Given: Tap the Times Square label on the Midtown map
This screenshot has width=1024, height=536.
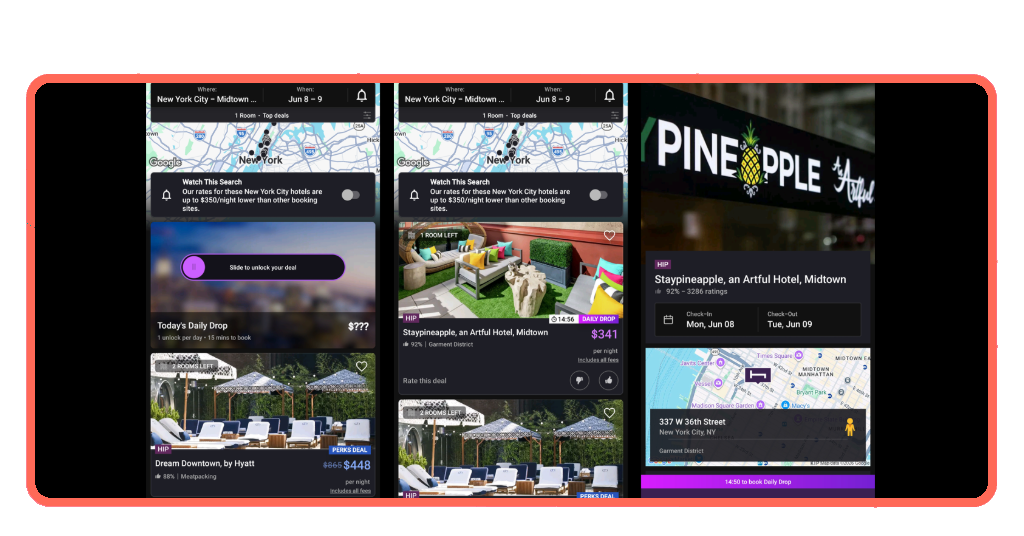Looking at the screenshot, I should click(774, 356).
